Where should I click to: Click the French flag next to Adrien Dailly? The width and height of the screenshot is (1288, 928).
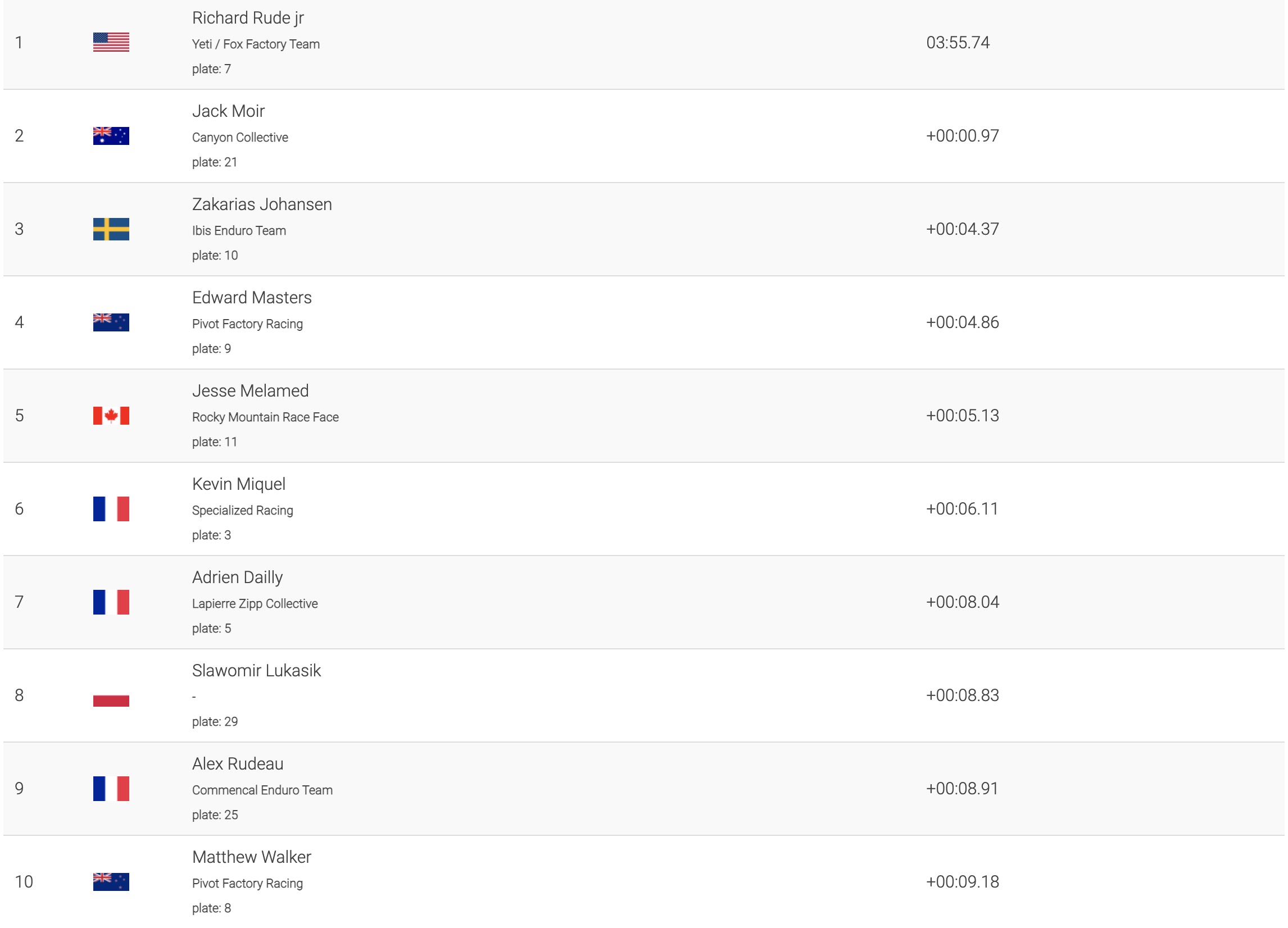(111, 602)
